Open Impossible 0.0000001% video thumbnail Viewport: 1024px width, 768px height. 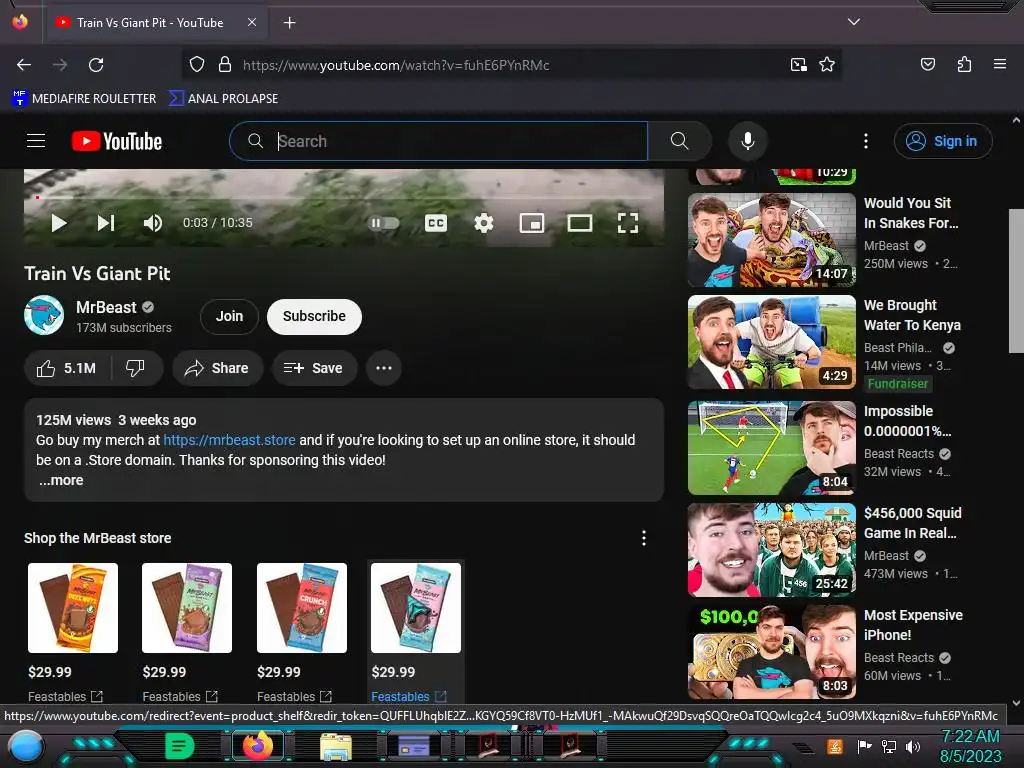pos(771,448)
